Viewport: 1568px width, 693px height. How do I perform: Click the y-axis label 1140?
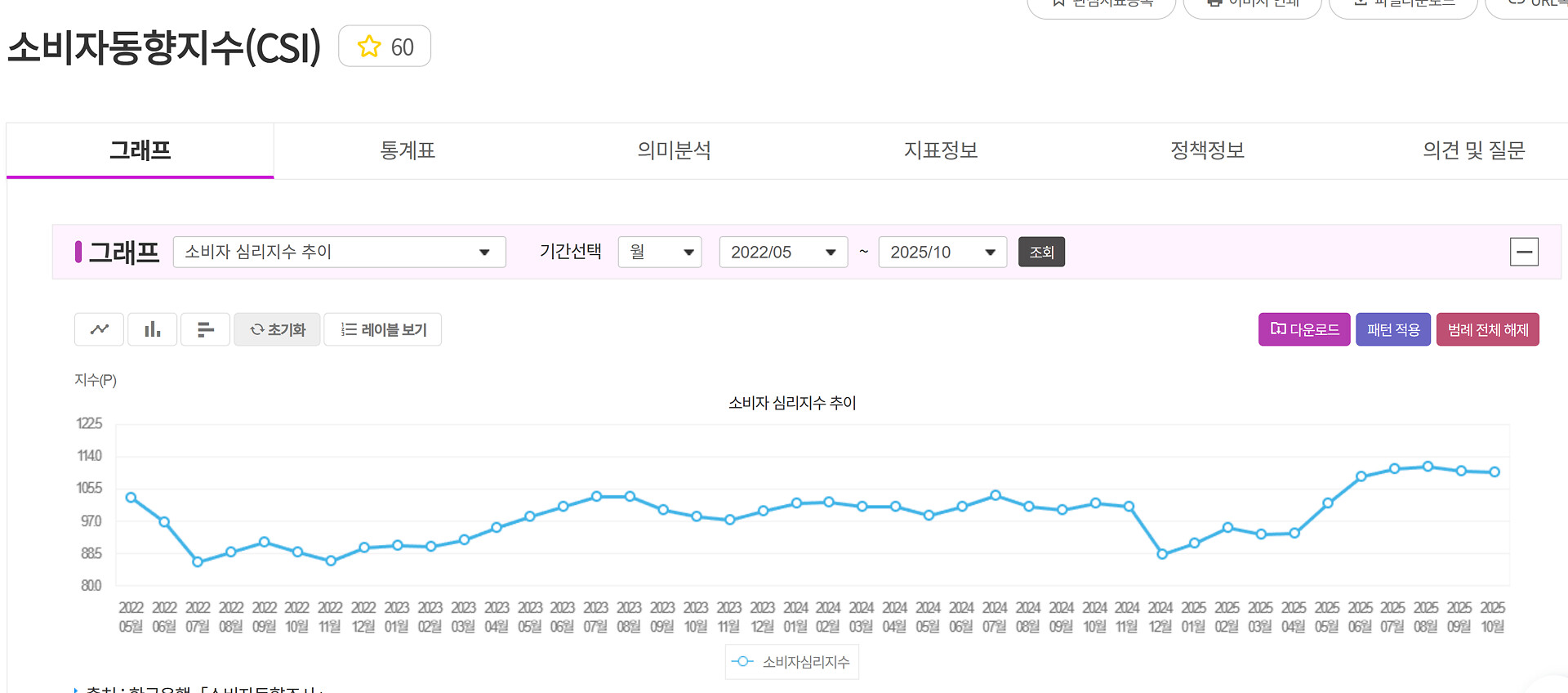(x=89, y=456)
